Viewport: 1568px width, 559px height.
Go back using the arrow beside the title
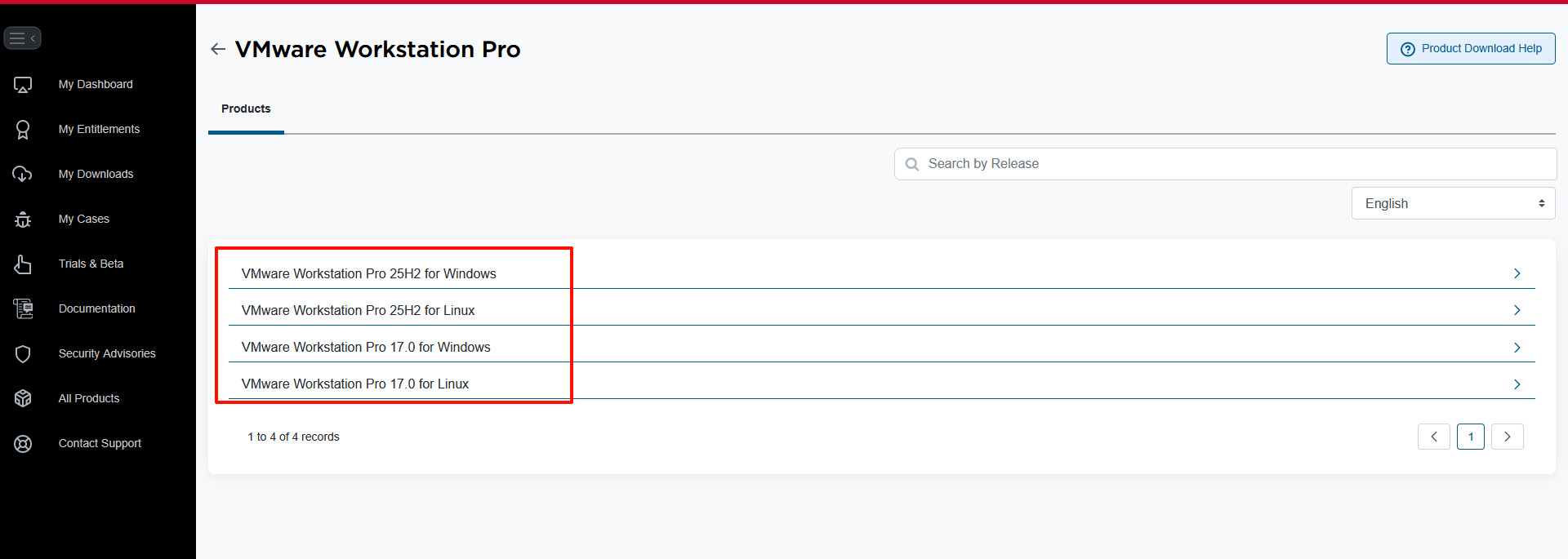[218, 49]
